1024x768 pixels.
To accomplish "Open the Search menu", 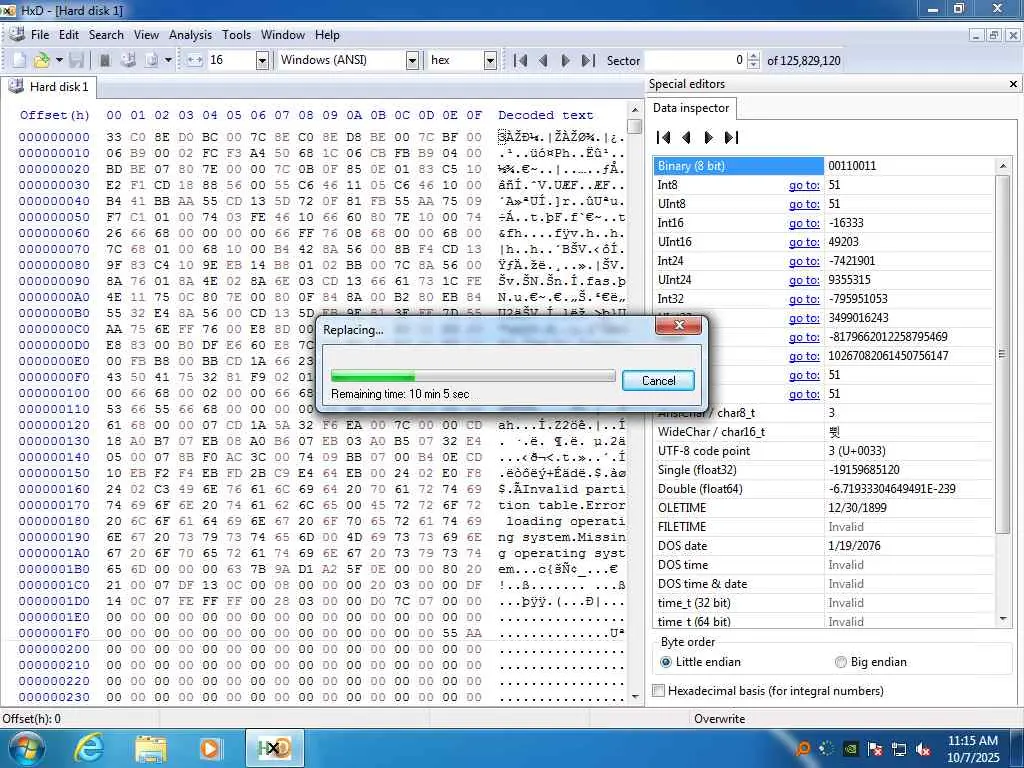I will 106,35.
